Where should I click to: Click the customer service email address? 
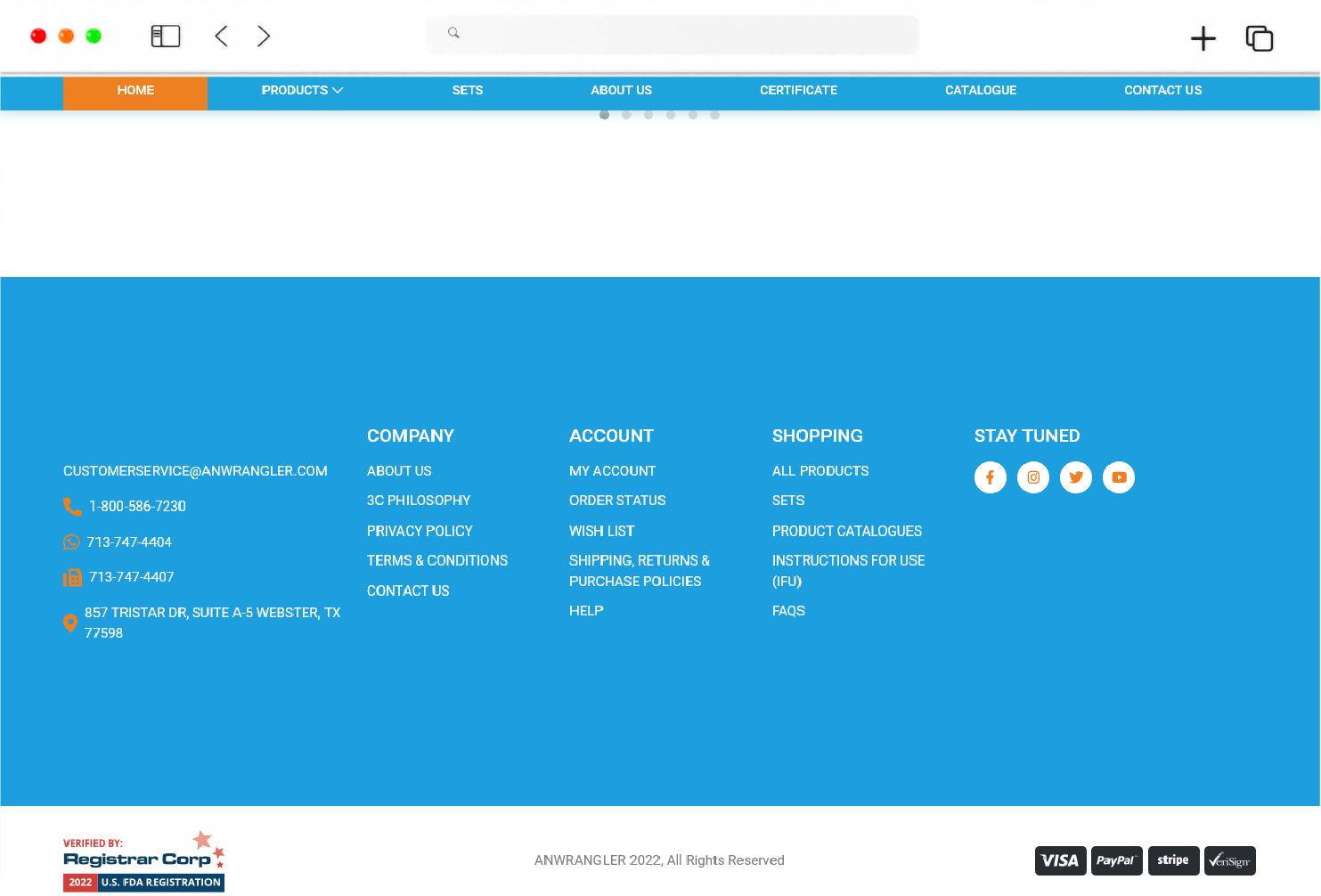click(195, 471)
